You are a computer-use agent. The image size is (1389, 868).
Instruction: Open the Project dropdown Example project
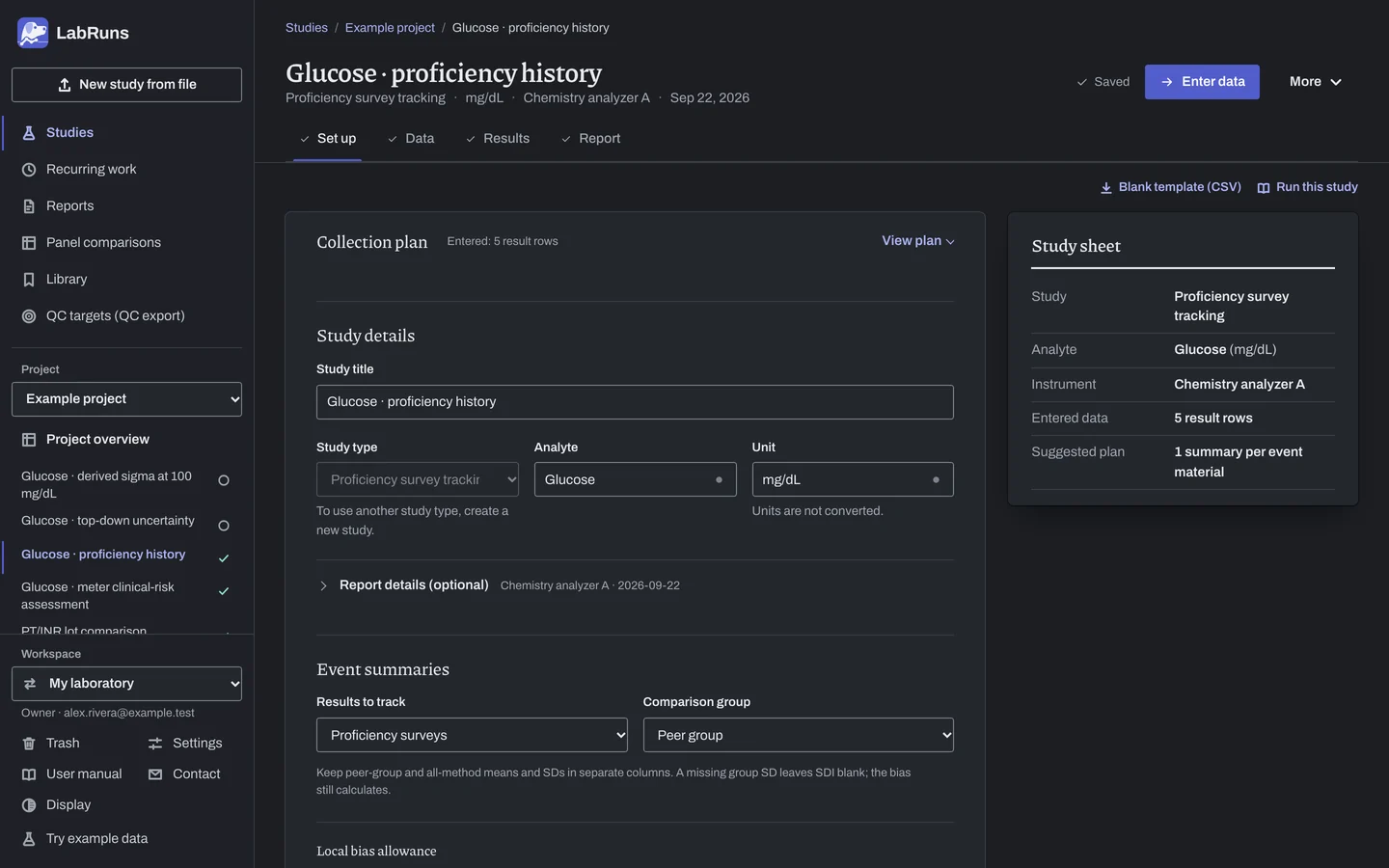coord(126,399)
